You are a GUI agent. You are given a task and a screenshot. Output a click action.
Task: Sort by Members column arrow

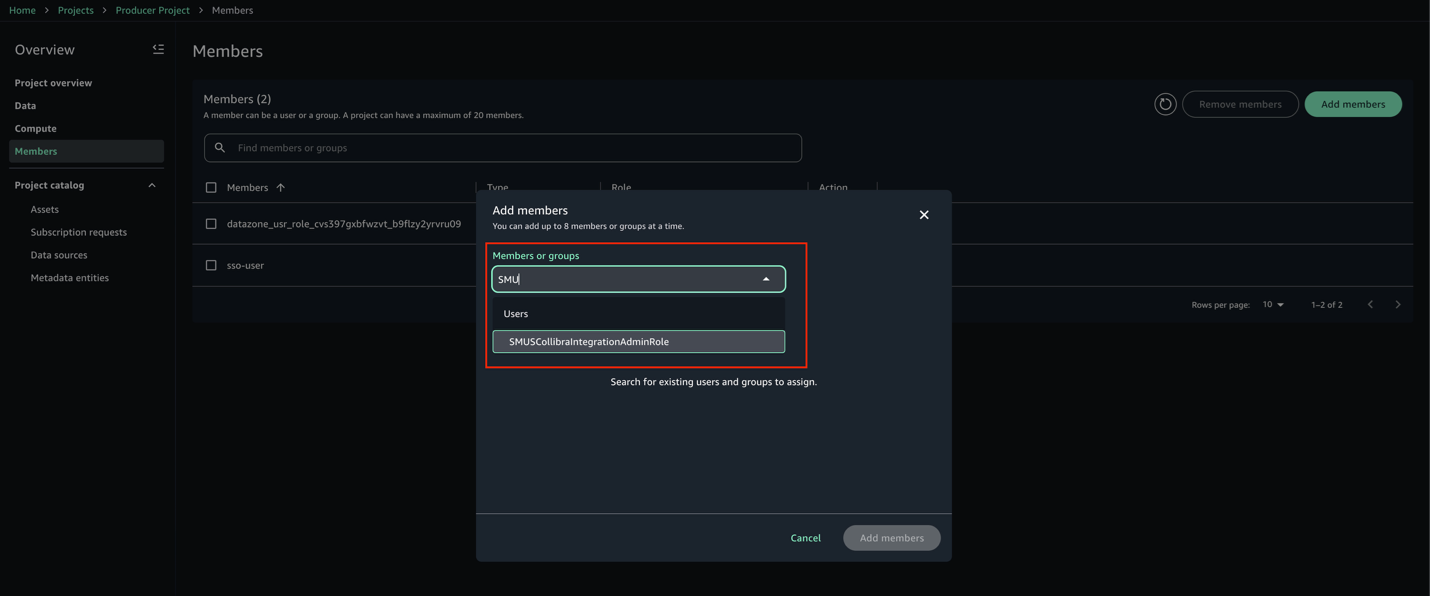(x=281, y=187)
